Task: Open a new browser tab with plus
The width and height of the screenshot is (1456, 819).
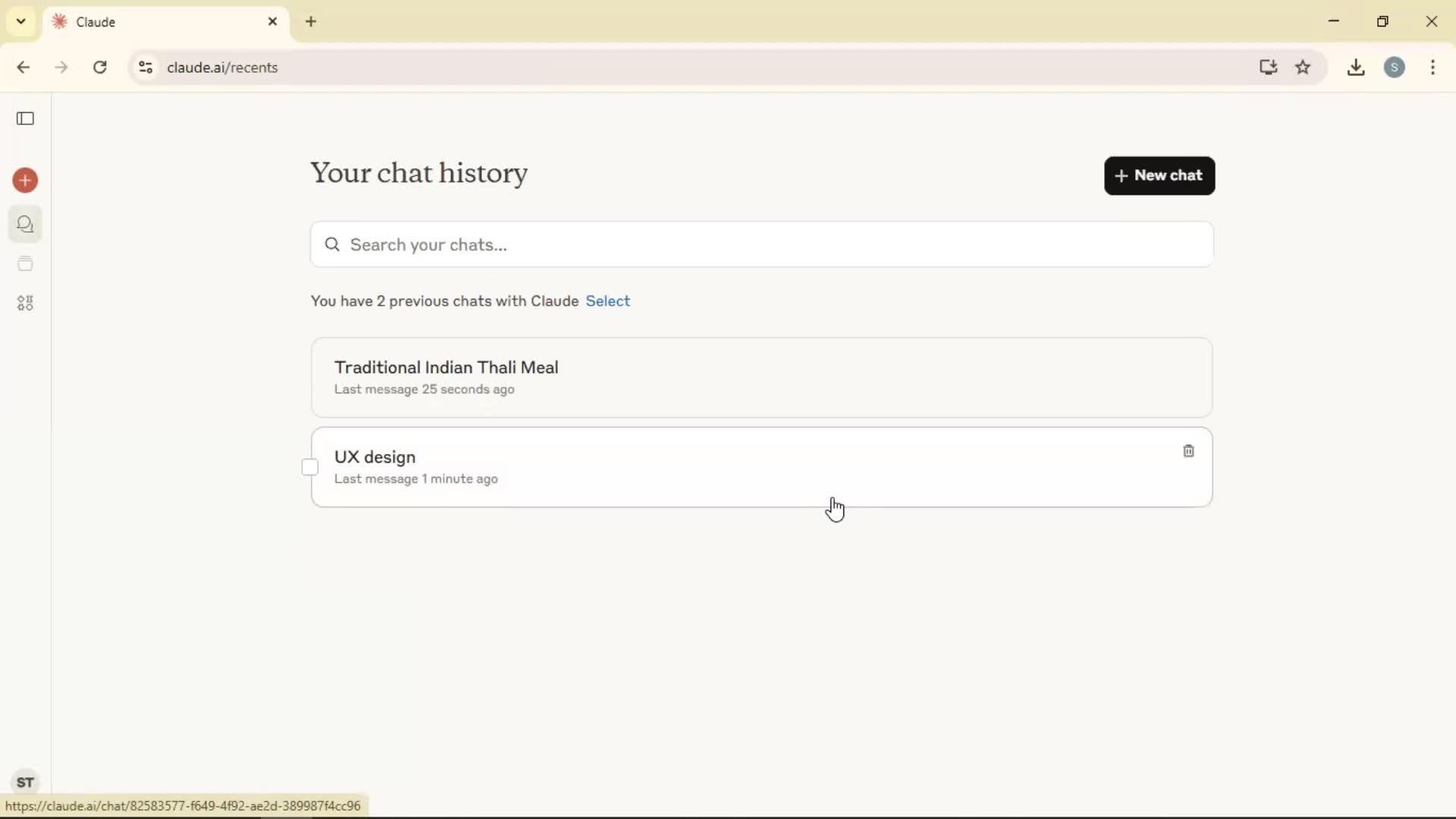Action: 311,22
